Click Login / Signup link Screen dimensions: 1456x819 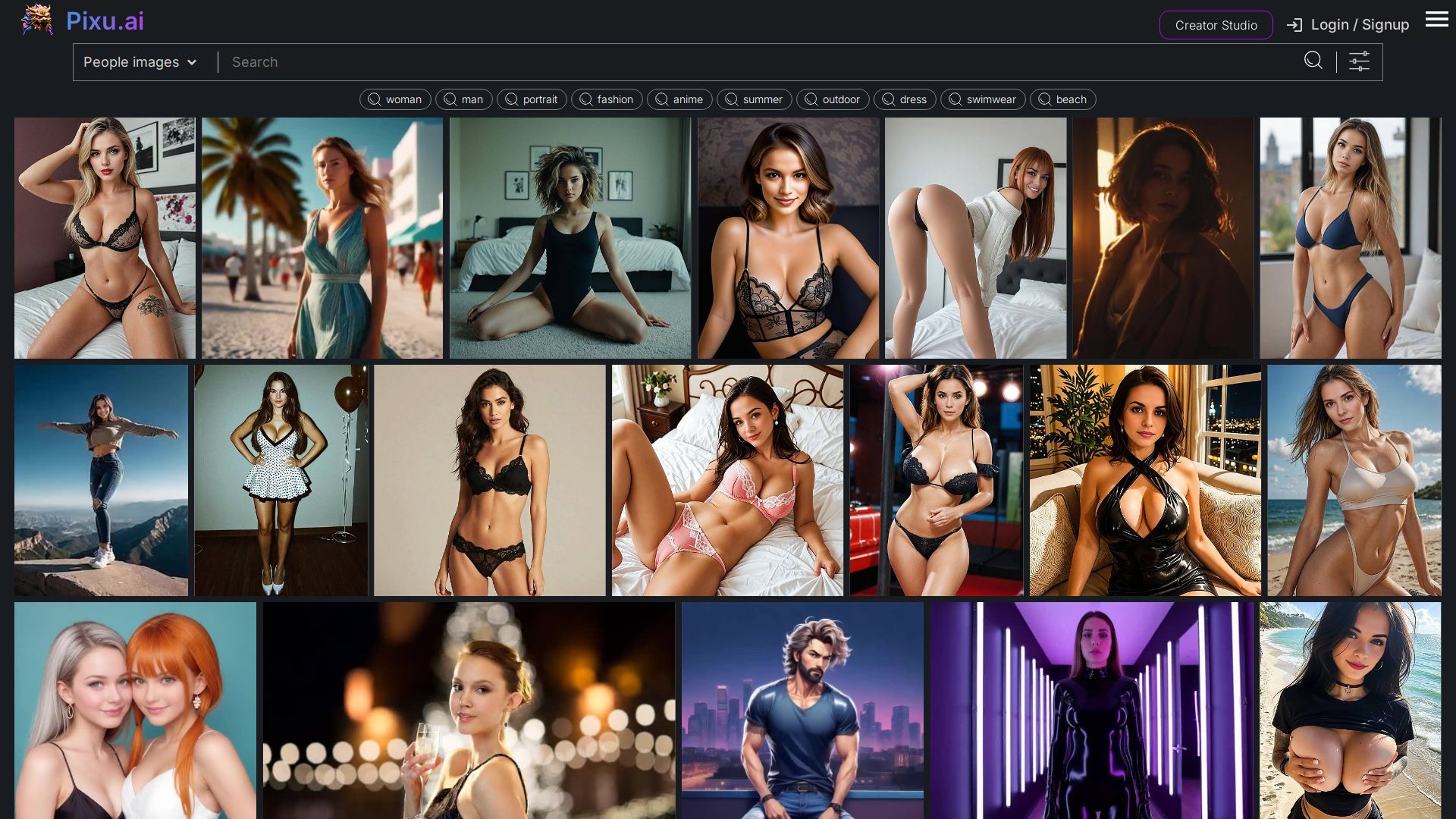click(1359, 25)
